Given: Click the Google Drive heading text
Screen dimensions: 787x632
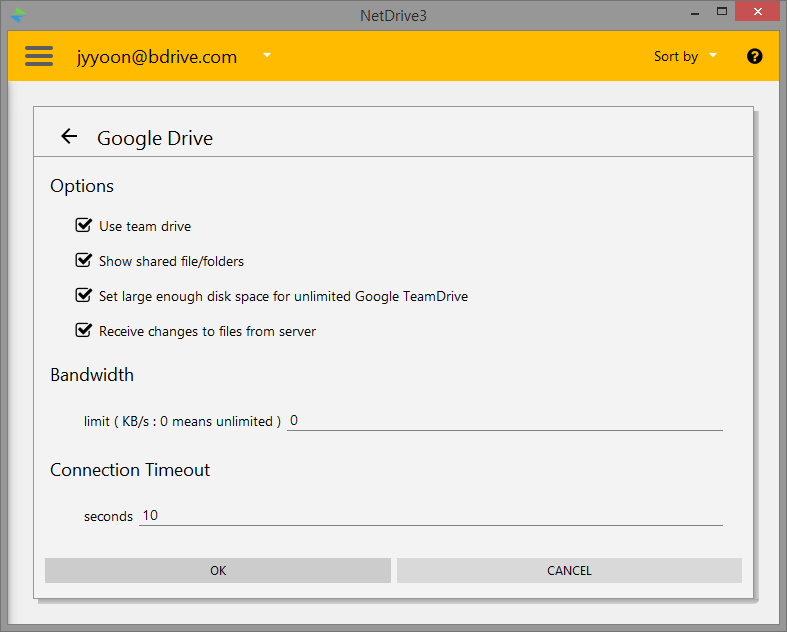Looking at the screenshot, I should (x=155, y=138).
